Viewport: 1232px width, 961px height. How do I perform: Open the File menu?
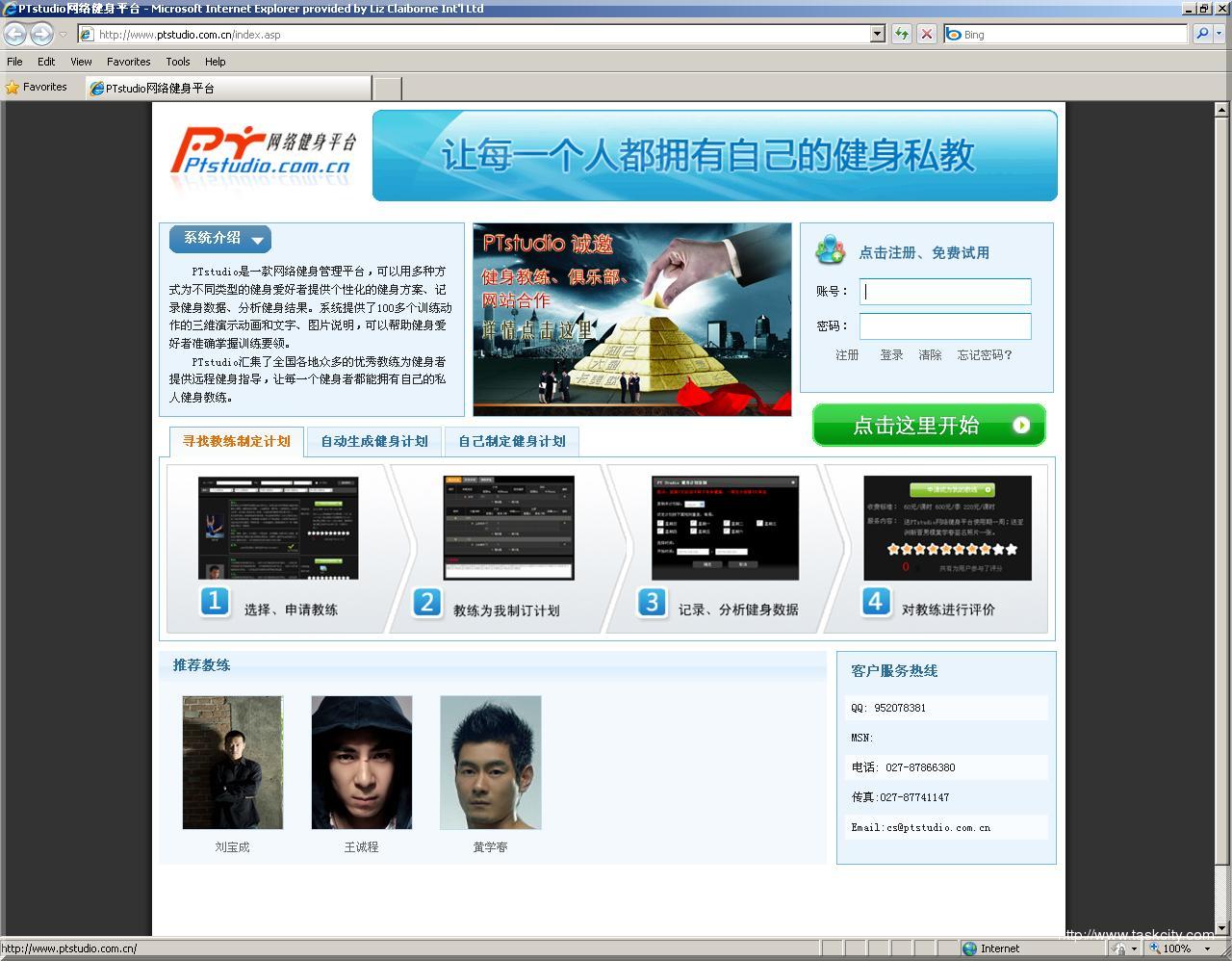tap(15, 62)
